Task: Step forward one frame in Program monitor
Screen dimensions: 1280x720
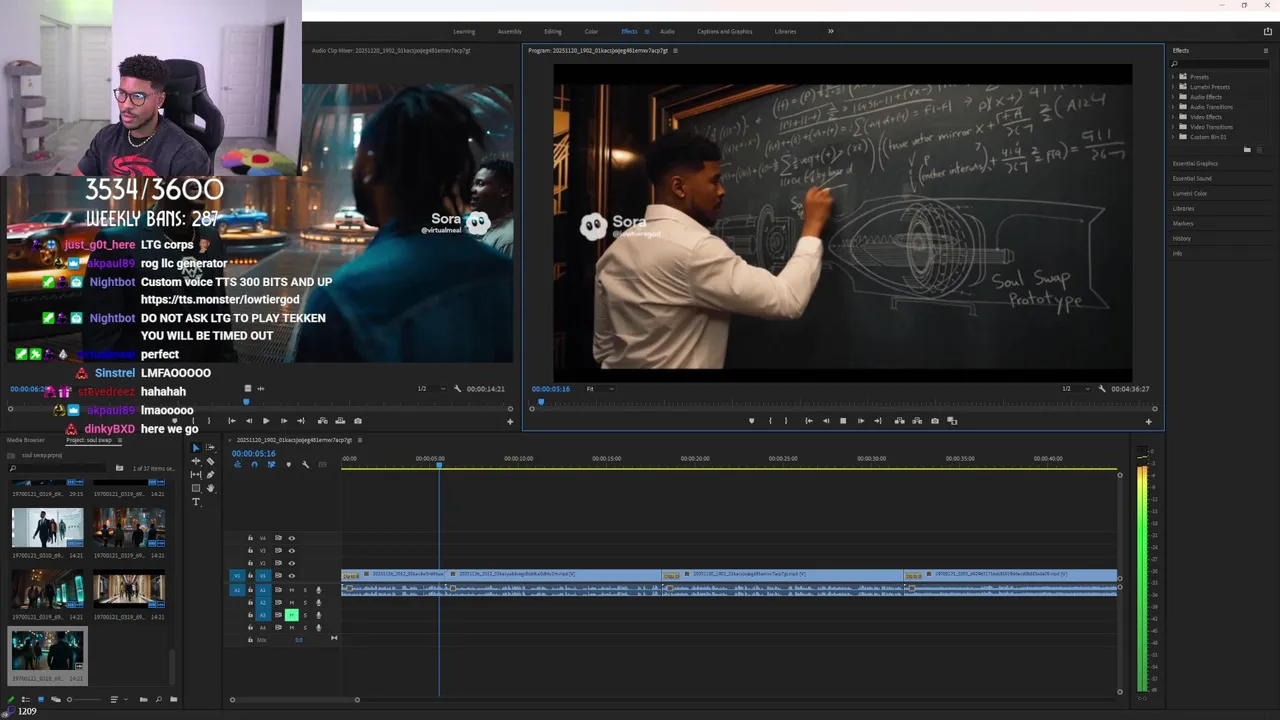Action: [x=861, y=421]
